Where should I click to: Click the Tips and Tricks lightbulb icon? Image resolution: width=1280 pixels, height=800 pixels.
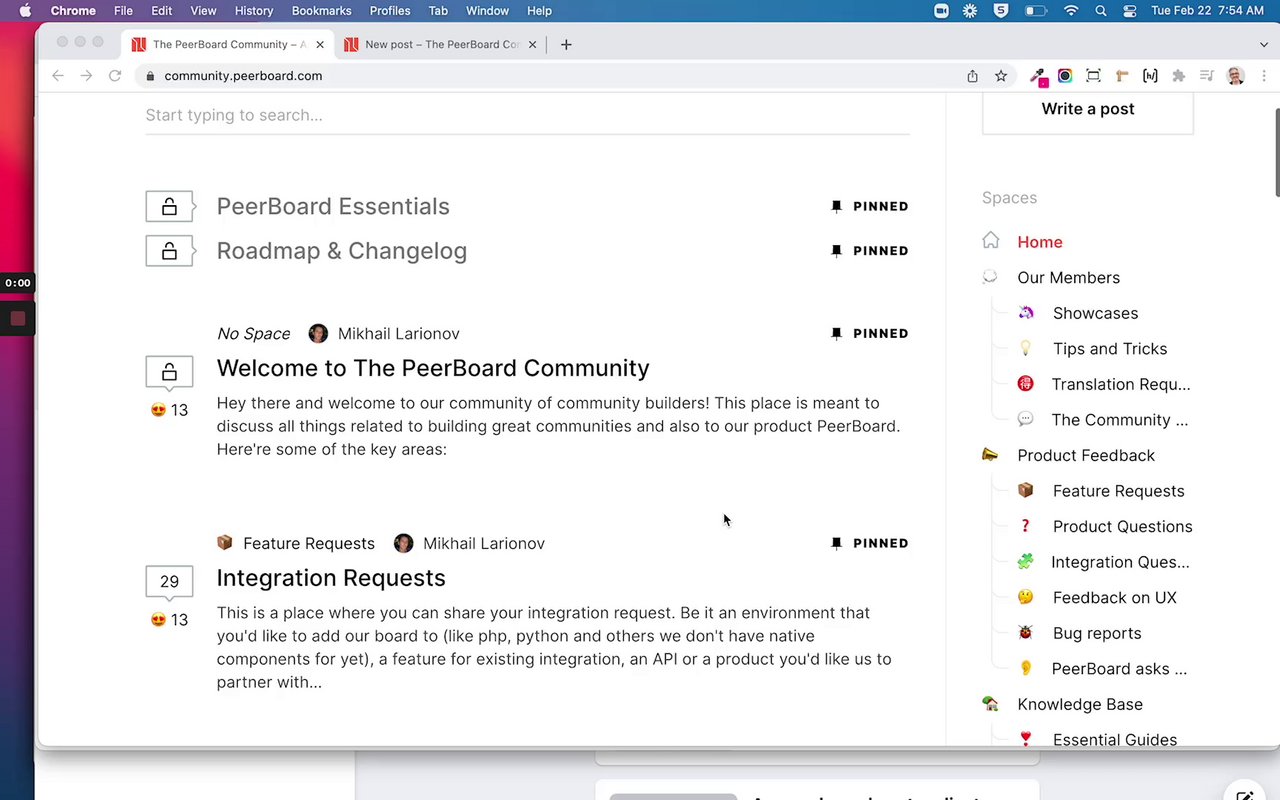pyautogui.click(x=1025, y=349)
